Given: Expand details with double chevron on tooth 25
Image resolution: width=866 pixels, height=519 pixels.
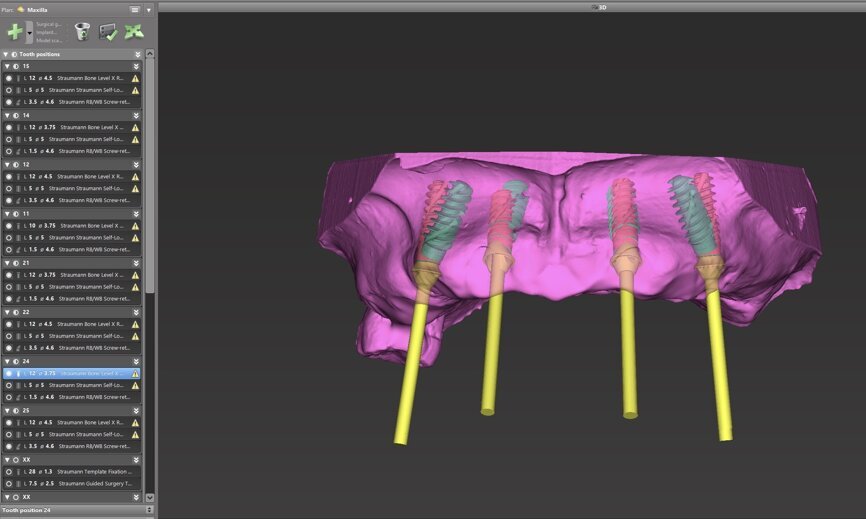Looking at the screenshot, I should [x=137, y=410].
